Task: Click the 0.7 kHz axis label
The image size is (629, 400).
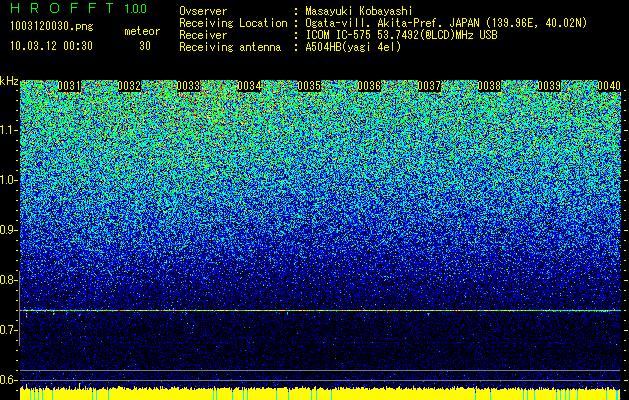Action: 9,330
